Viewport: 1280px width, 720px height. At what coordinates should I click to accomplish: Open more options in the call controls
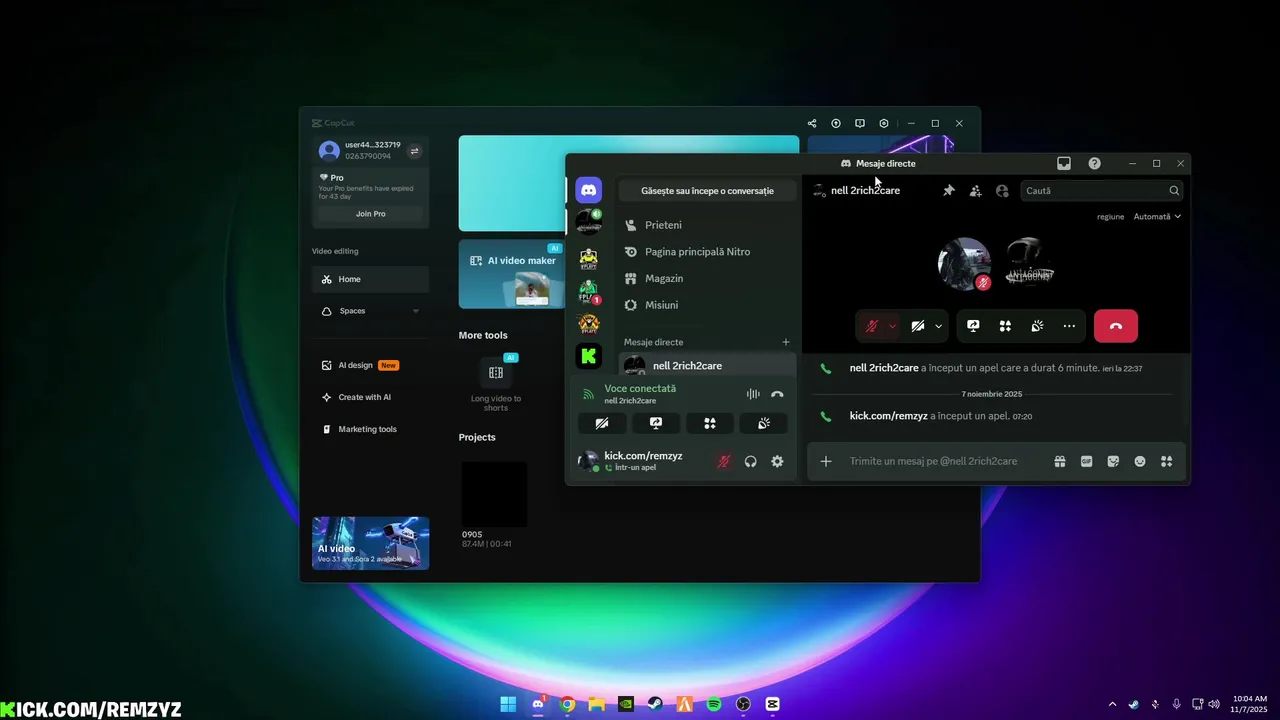tap(1069, 326)
